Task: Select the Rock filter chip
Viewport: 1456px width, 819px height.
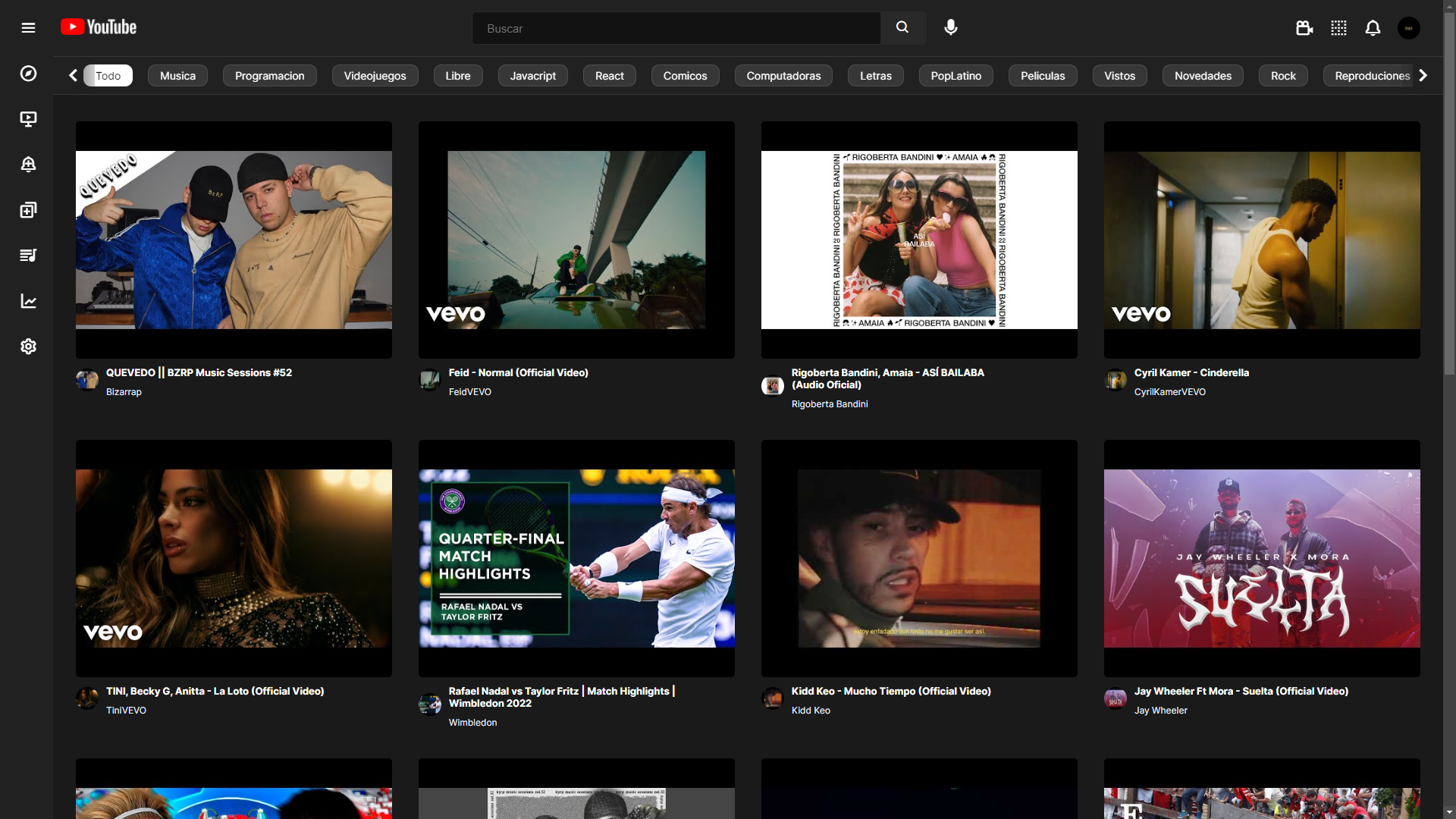Action: click(x=1283, y=76)
